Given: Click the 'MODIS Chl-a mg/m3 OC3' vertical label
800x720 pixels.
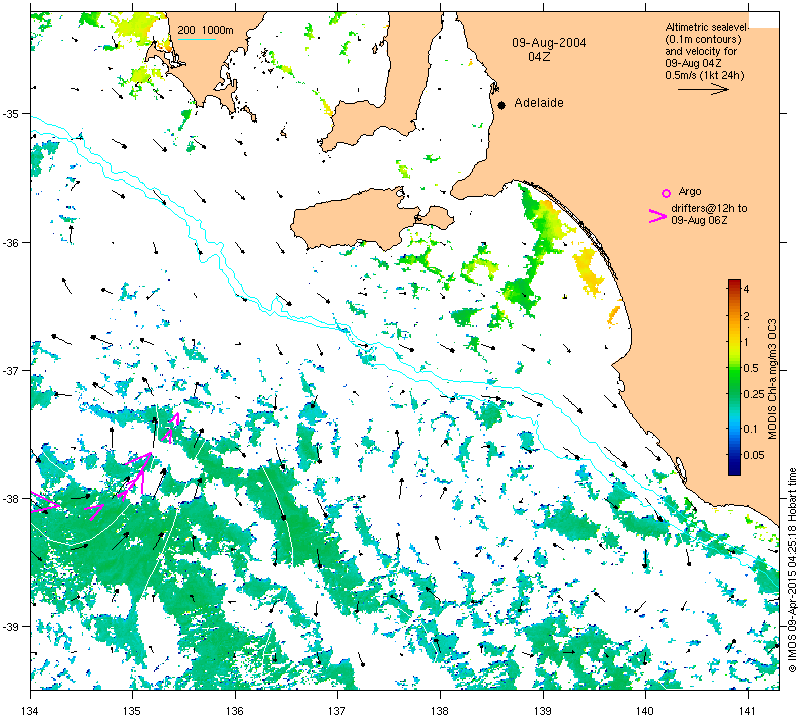Looking at the screenshot, I should 772,379.
